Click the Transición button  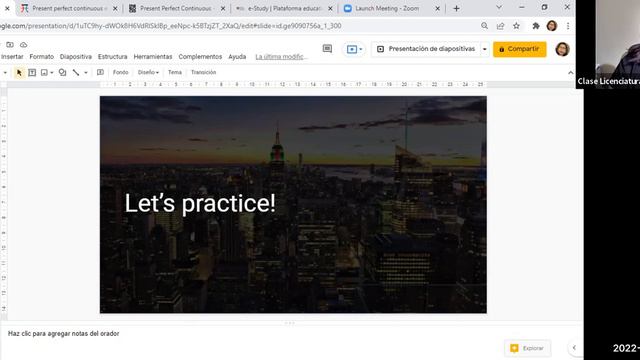tap(203, 72)
